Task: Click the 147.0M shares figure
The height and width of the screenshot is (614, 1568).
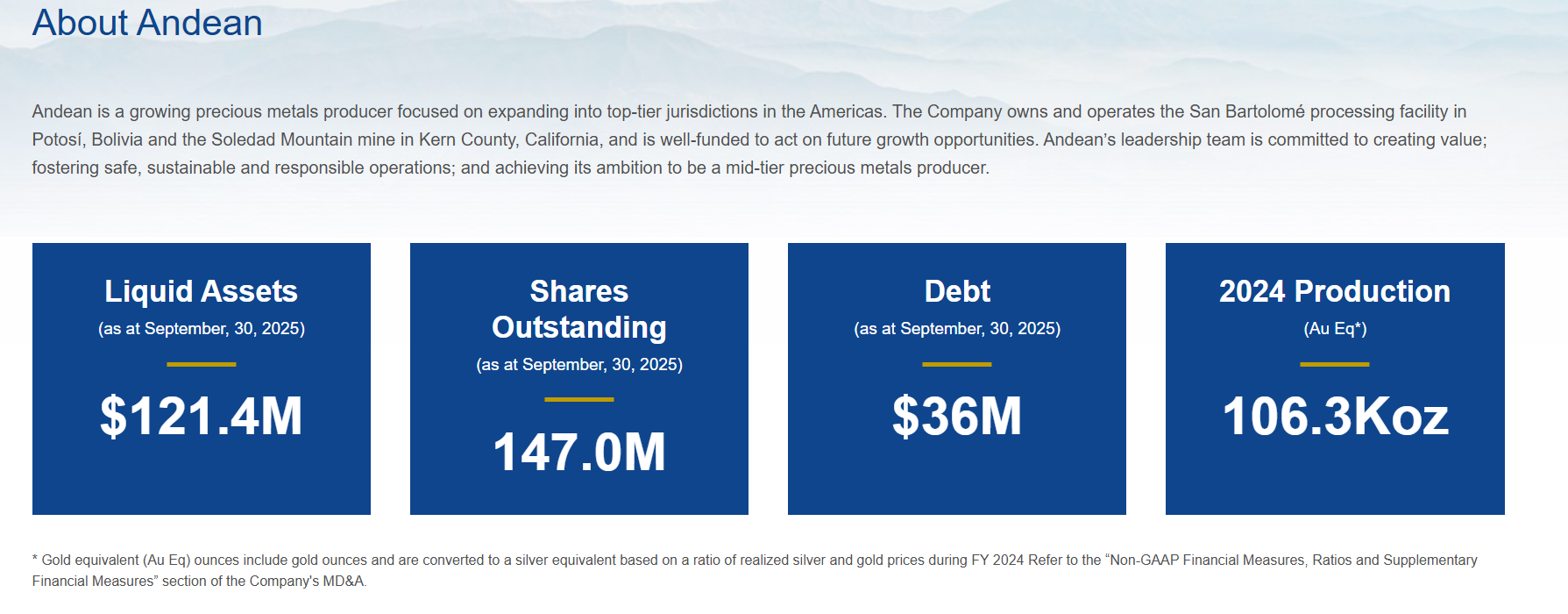Action: click(578, 452)
